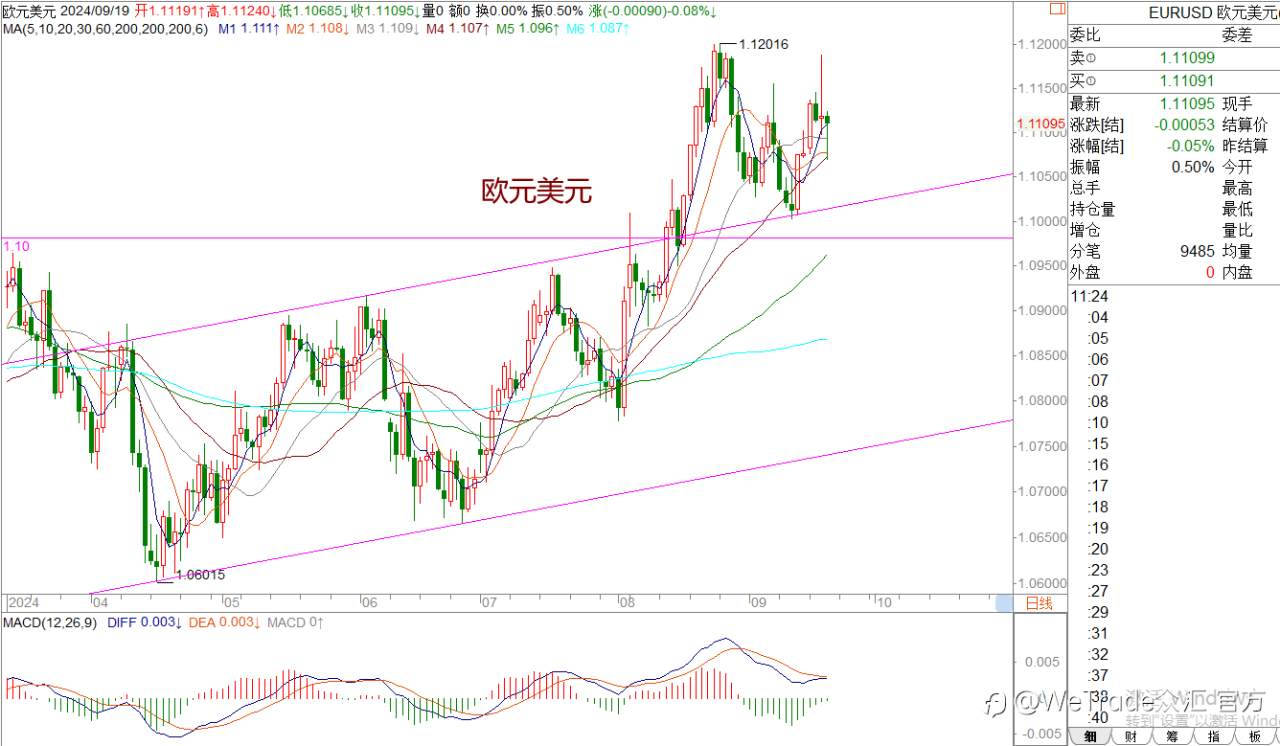
Task: Click the :04 tick row
Action: tap(1097, 317)
